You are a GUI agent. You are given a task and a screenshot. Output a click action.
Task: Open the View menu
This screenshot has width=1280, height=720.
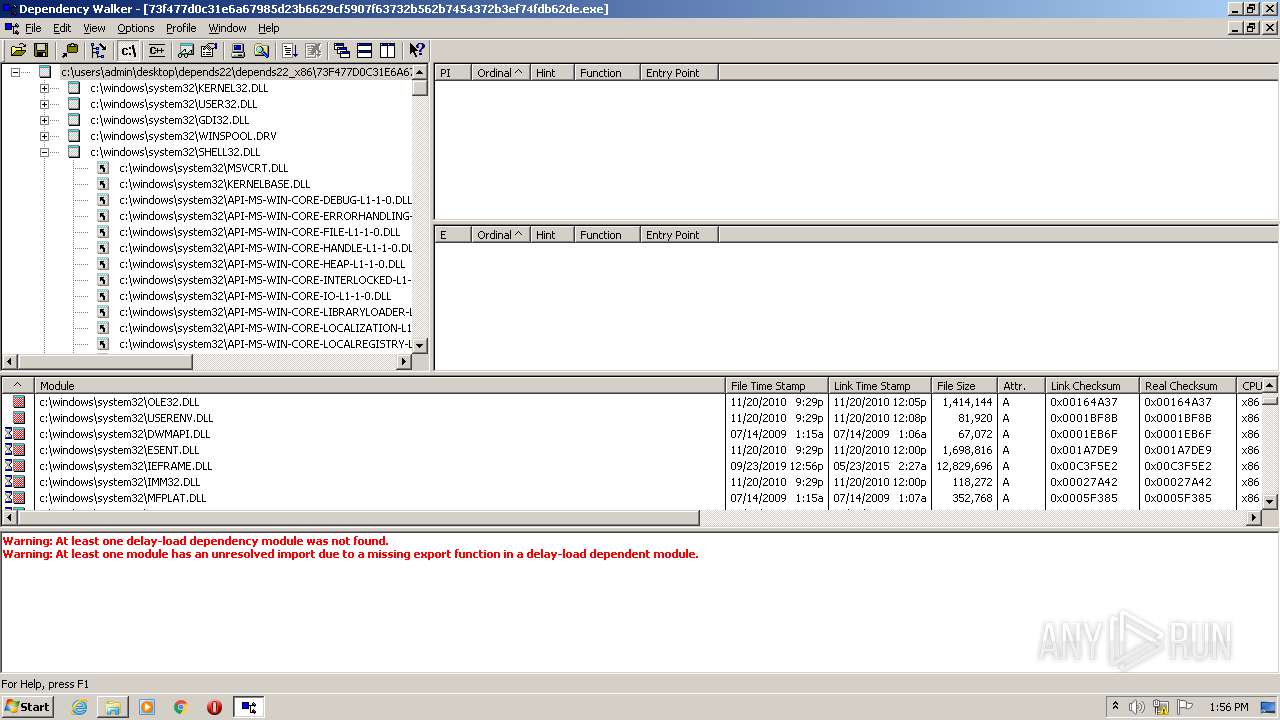(94, 28)
